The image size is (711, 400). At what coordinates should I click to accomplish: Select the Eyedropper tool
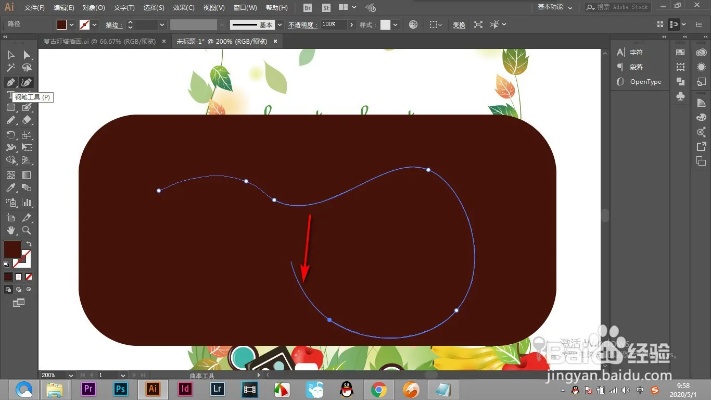[11, 188]
